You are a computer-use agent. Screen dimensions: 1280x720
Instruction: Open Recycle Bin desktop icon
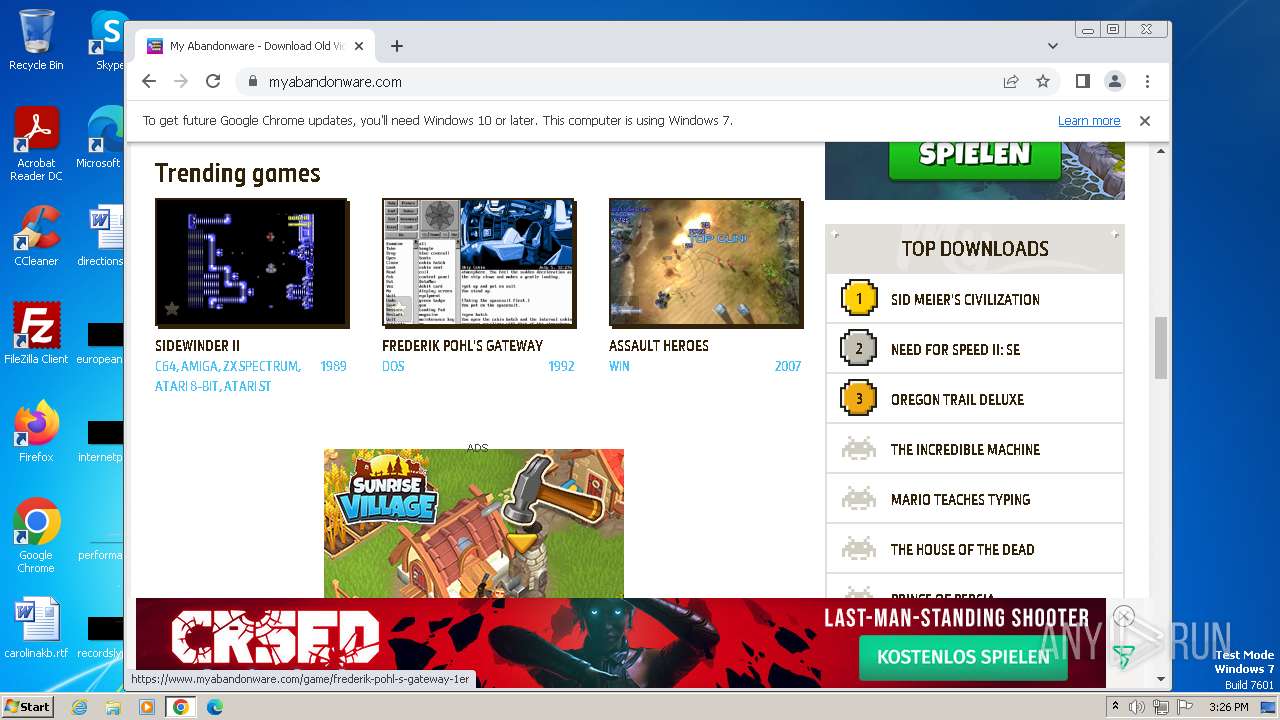click(x=36, y=40)
